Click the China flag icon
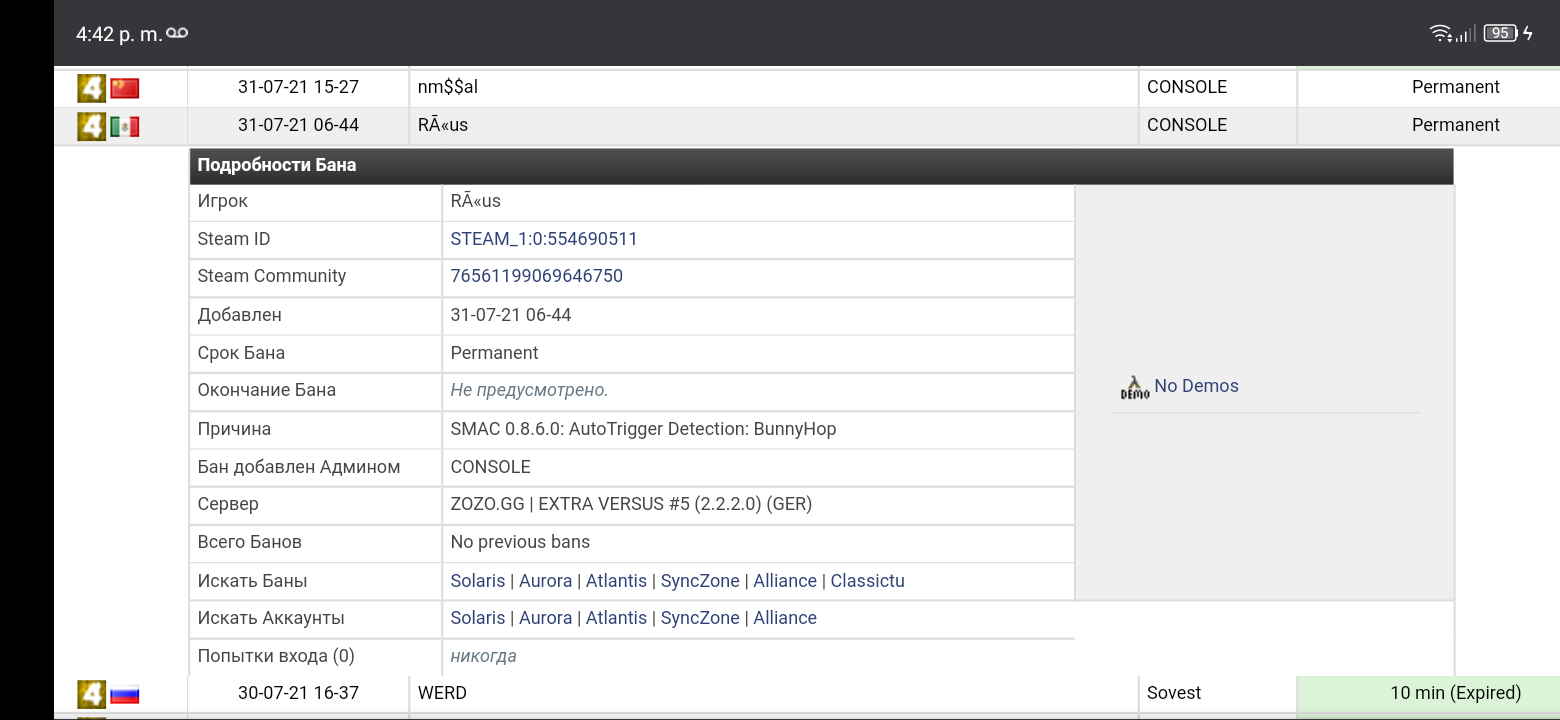This screenshot has height=720, width=1560. tap(125, 88)
